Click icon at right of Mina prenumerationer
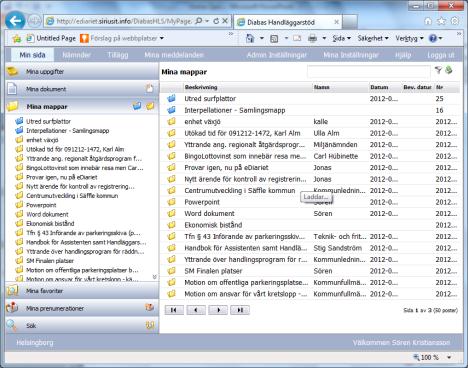The width and height of the screenshot is (468, 368). [150, 308]
